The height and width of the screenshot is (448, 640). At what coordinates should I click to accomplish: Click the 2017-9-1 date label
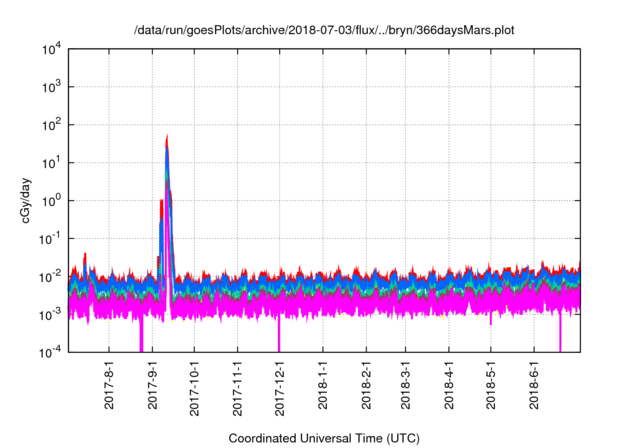tap(153, 385)
